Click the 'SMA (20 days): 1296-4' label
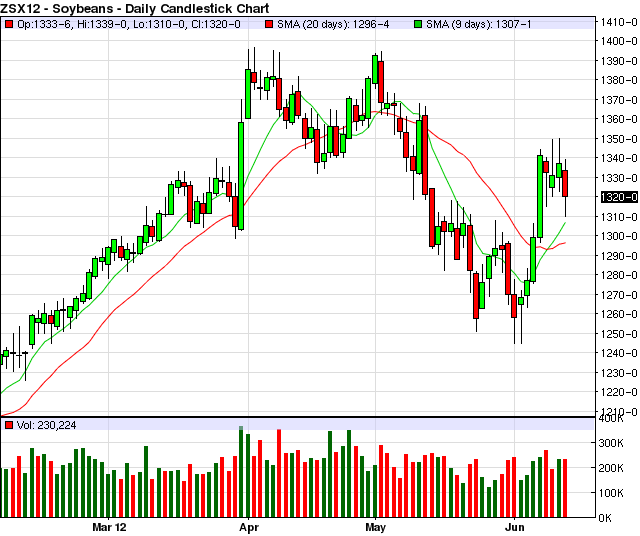Viewport: 640px width, 536px height. [333, 24]
